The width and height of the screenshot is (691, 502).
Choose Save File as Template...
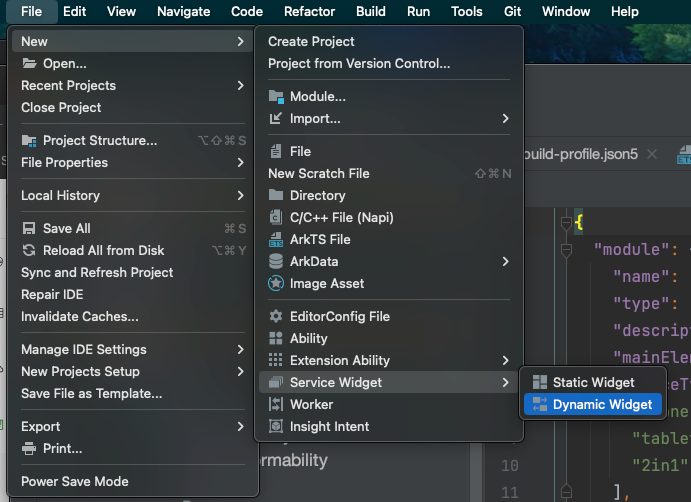click(x=132, y=394)
